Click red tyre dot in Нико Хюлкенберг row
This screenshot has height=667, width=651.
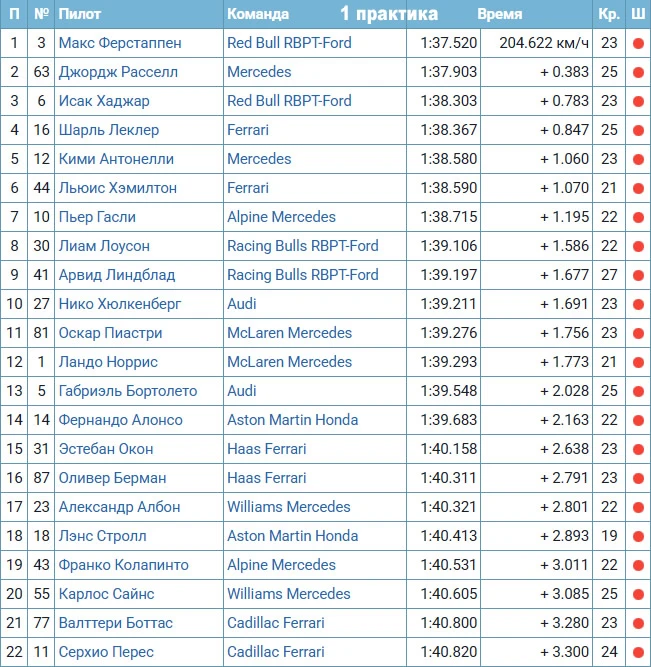(638, 304)
